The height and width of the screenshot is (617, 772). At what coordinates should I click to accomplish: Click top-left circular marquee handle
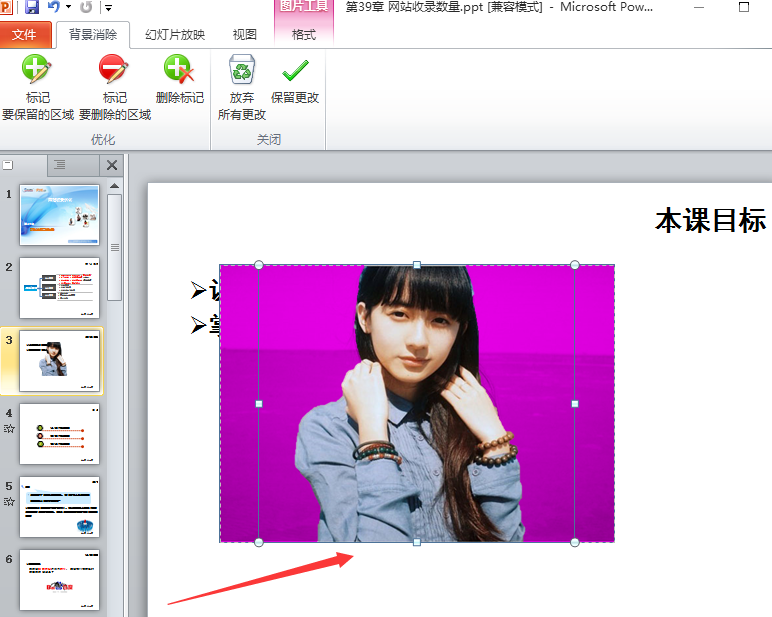[x=259, y=265]
